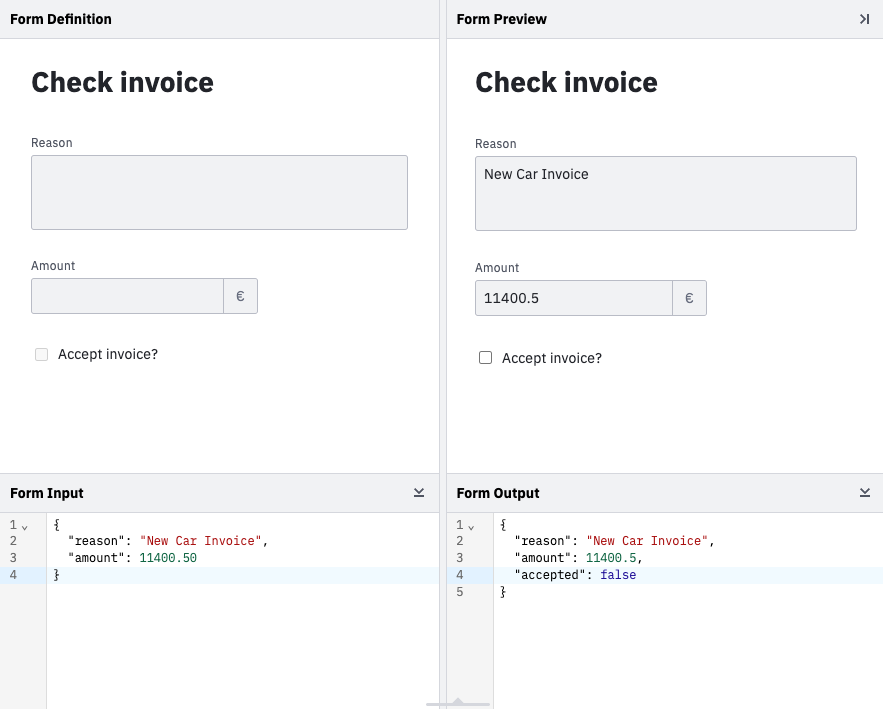Viewport: 883px width, 709px height.
Task: Click the "reason" key in Form Output
Action: pyautogui.click(x=542, y=541)
